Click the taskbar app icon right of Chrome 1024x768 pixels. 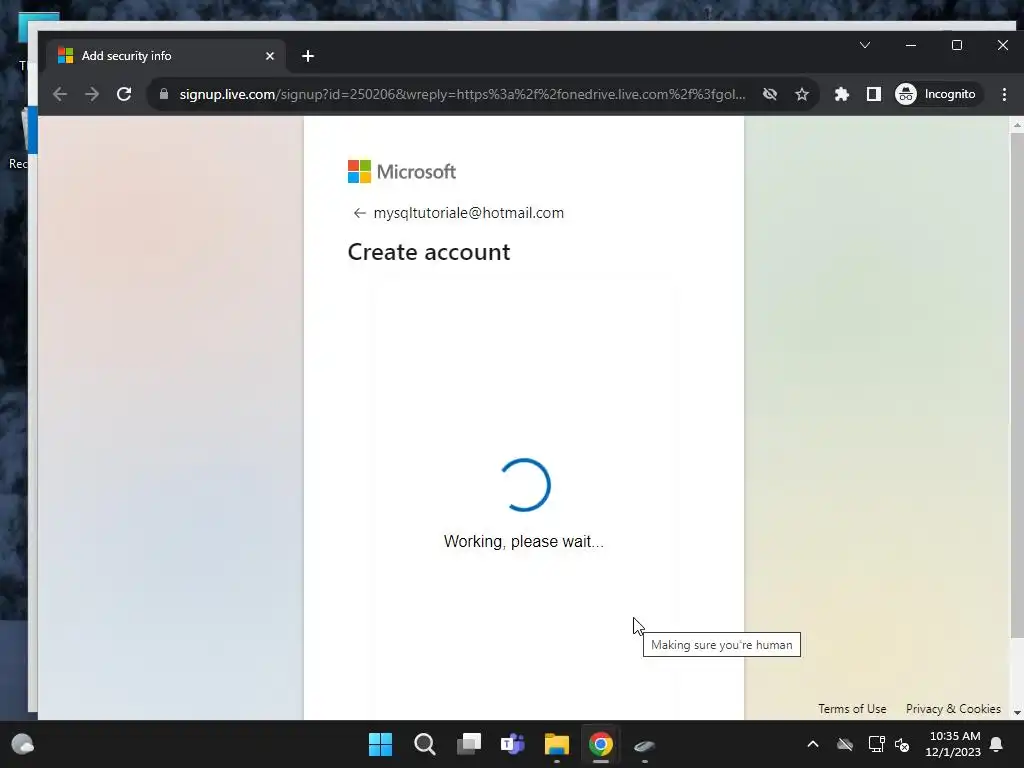coord(645,745)
